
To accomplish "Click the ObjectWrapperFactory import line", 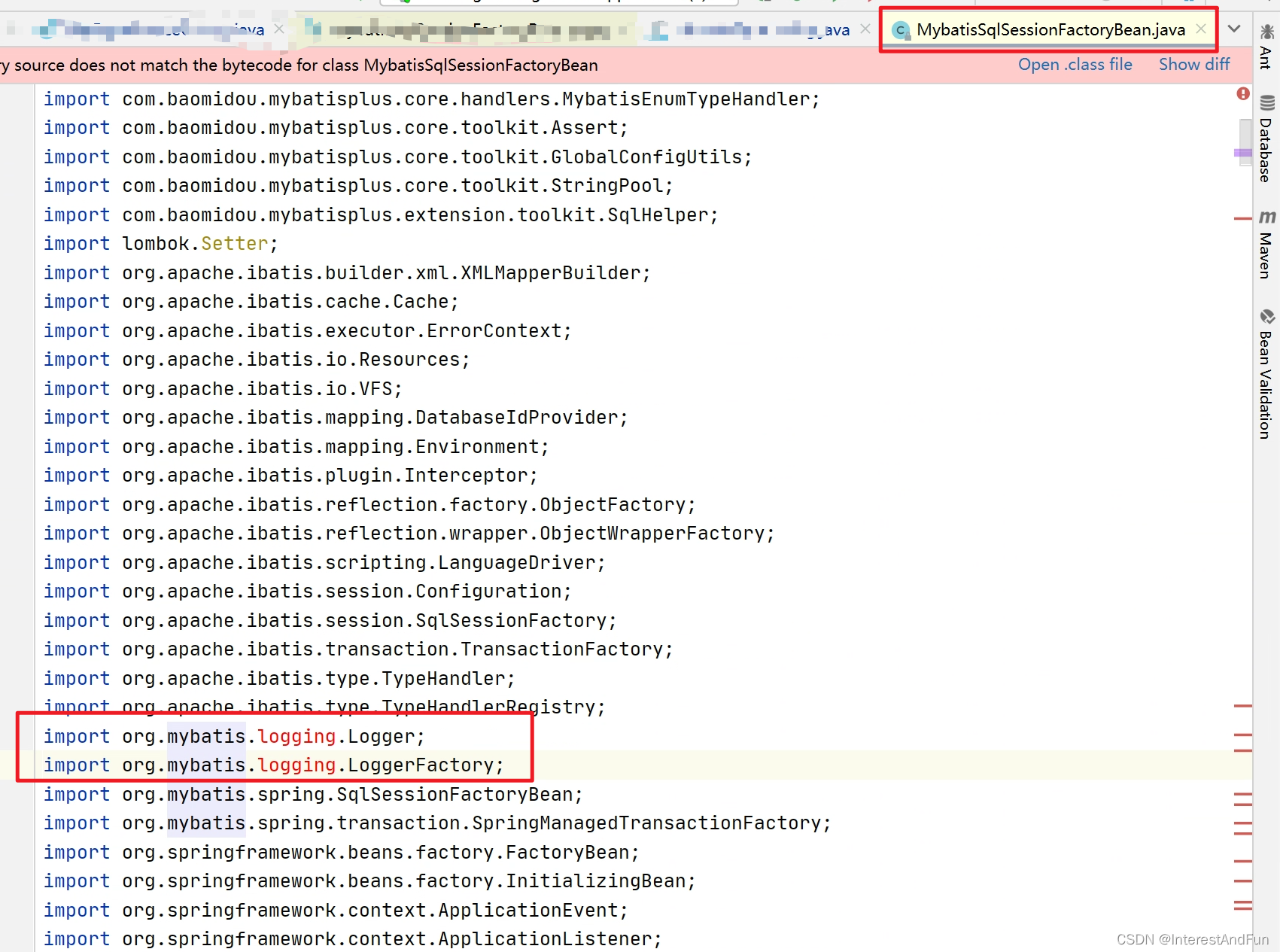I will click(x=409, y=534).
